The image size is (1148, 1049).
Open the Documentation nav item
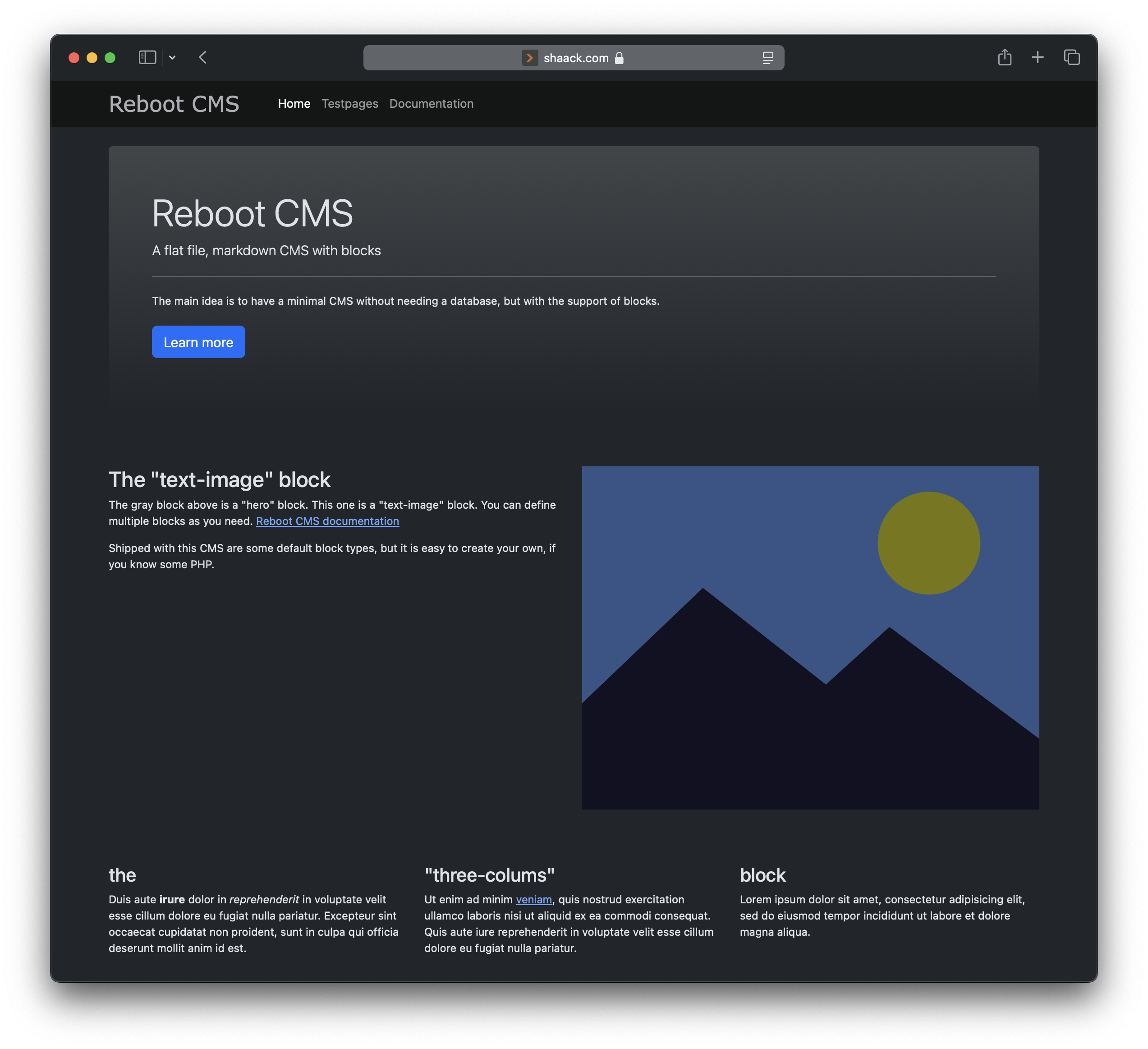click(431, 104)
